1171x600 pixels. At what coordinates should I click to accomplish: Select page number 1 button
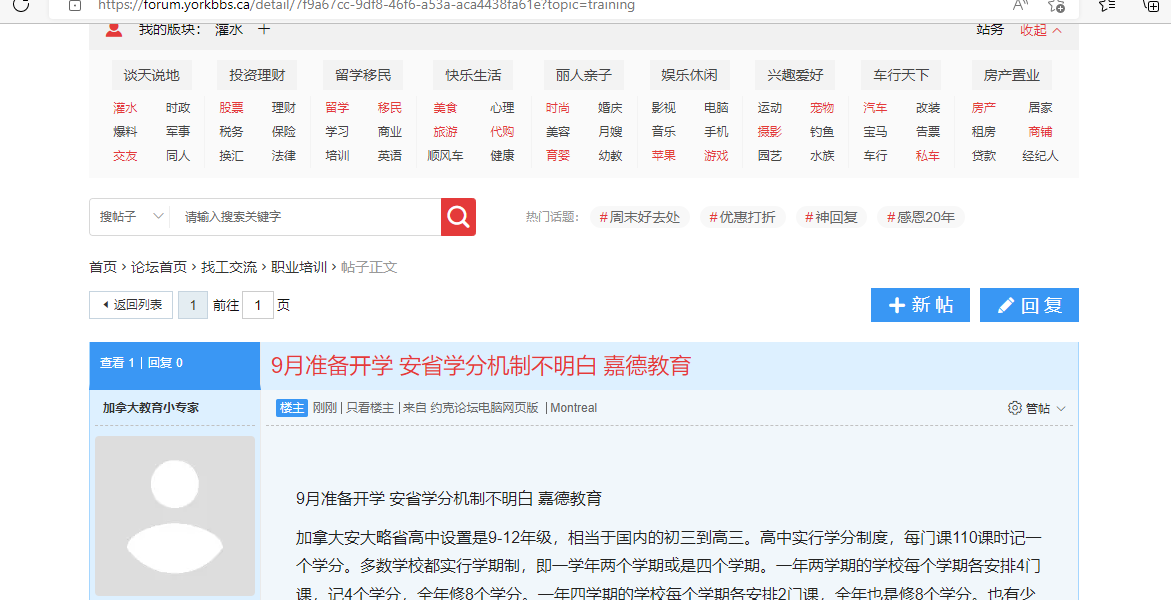[193, 305]
